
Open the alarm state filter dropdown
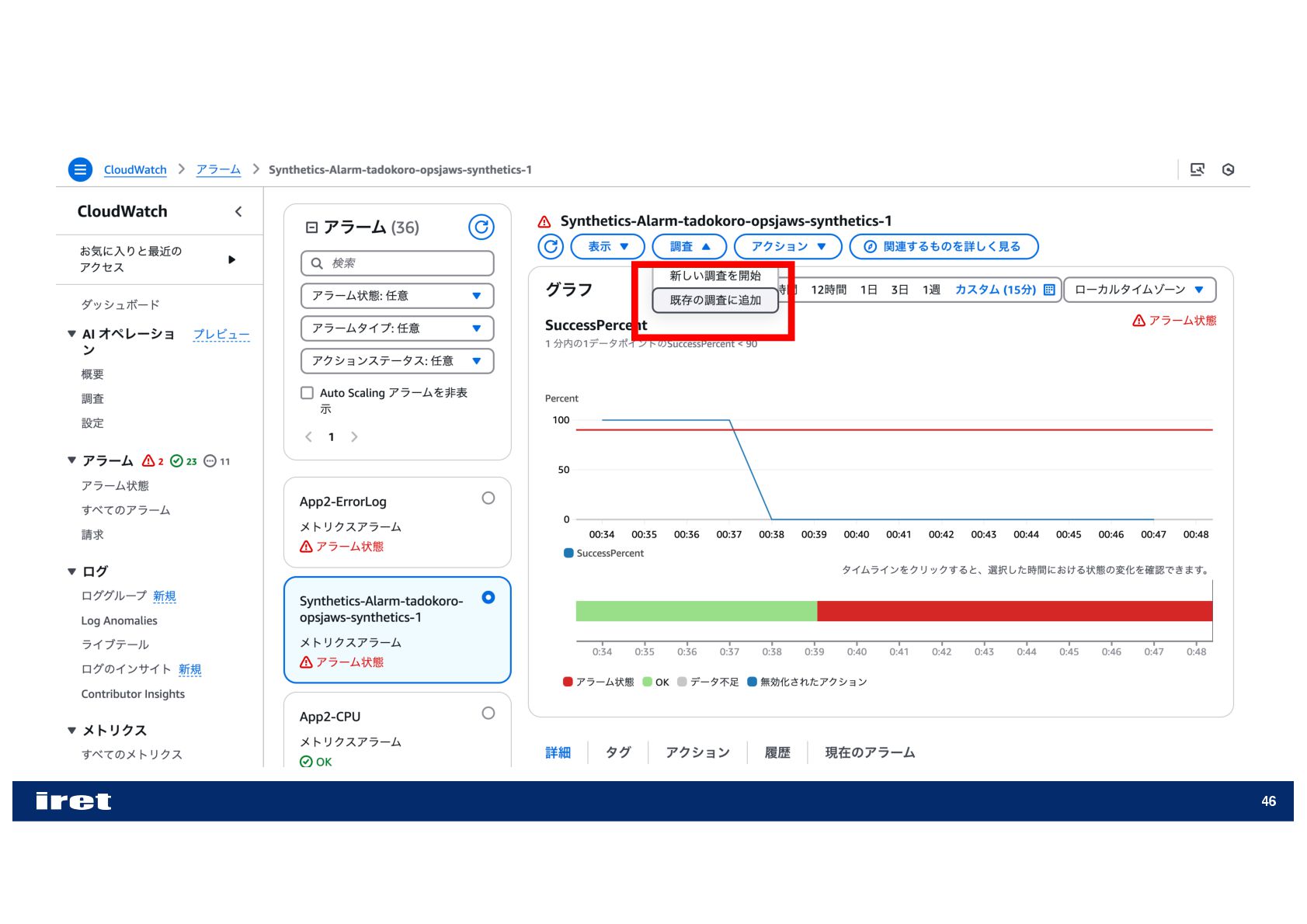click(x=397, y=296)
